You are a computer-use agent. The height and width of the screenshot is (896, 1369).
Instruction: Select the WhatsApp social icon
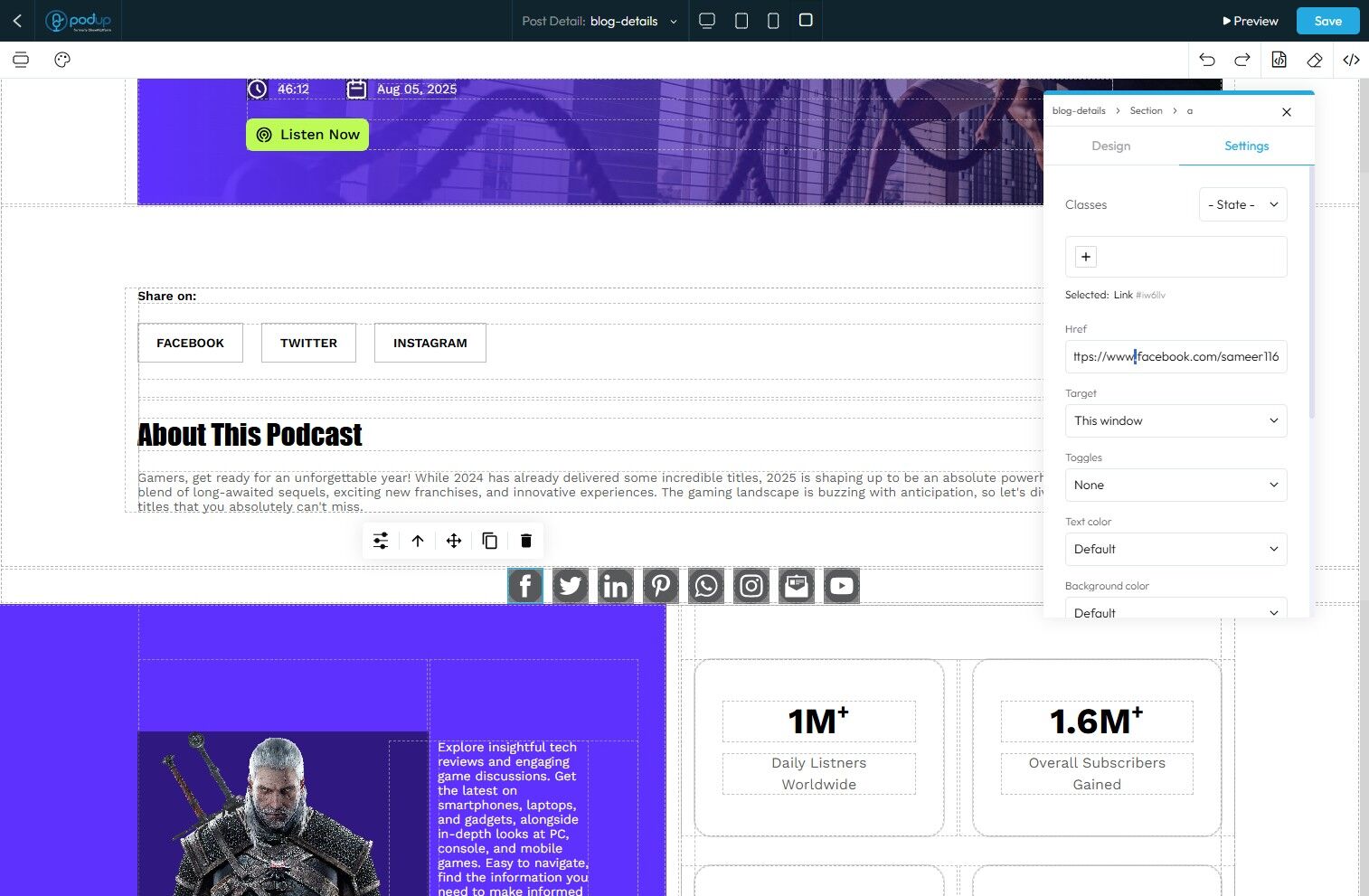tap(706, 586)
